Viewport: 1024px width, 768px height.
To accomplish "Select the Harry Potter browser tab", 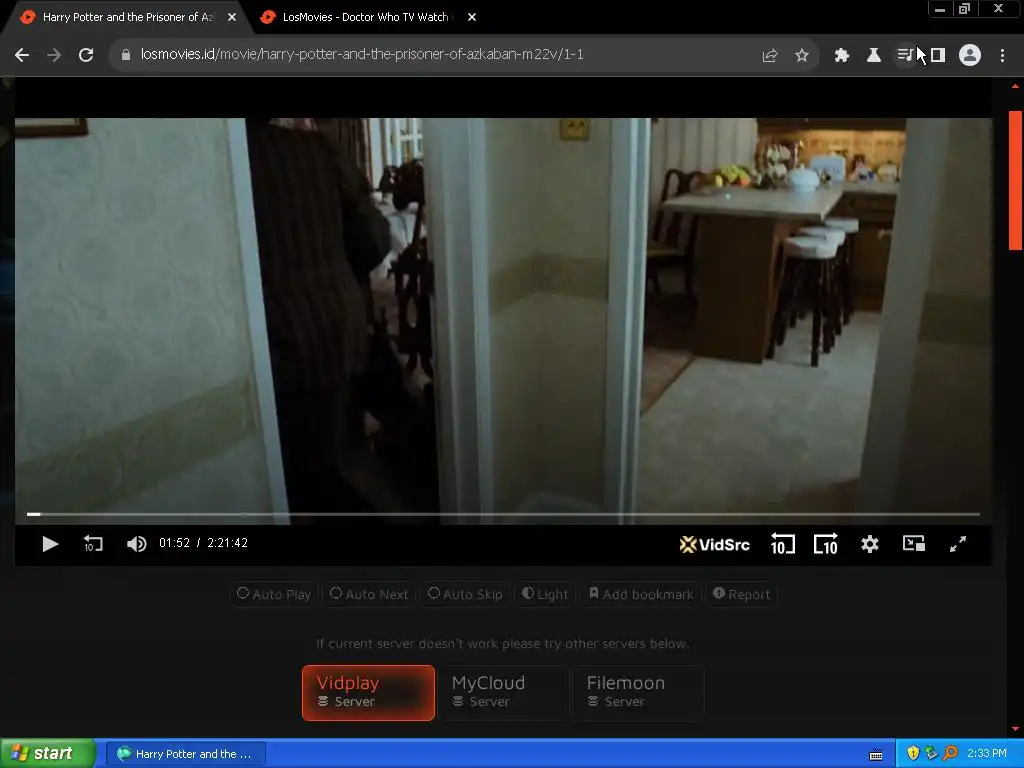I will (x=127, y=17).
